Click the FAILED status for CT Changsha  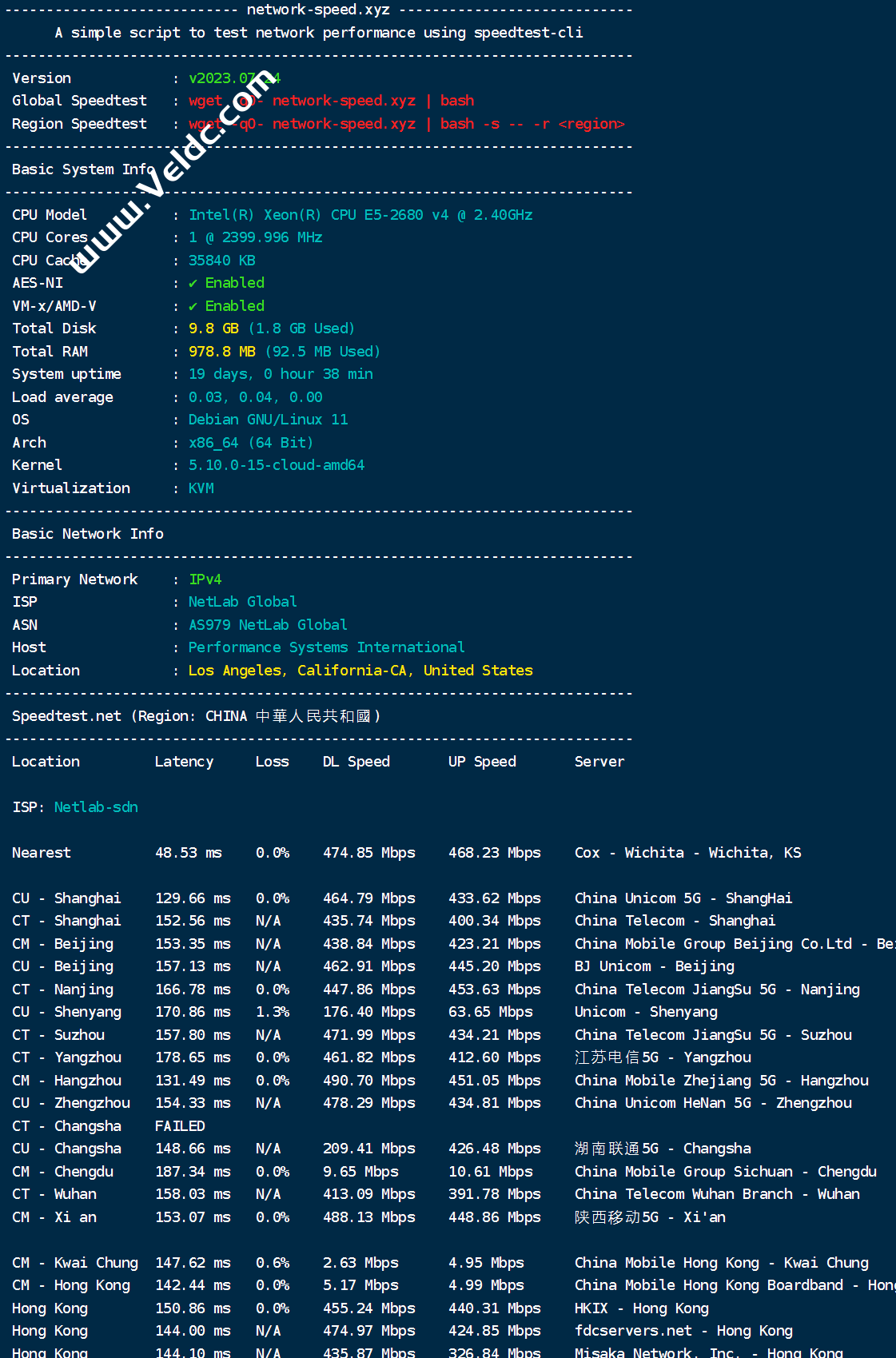click(x=180, y=1126)
